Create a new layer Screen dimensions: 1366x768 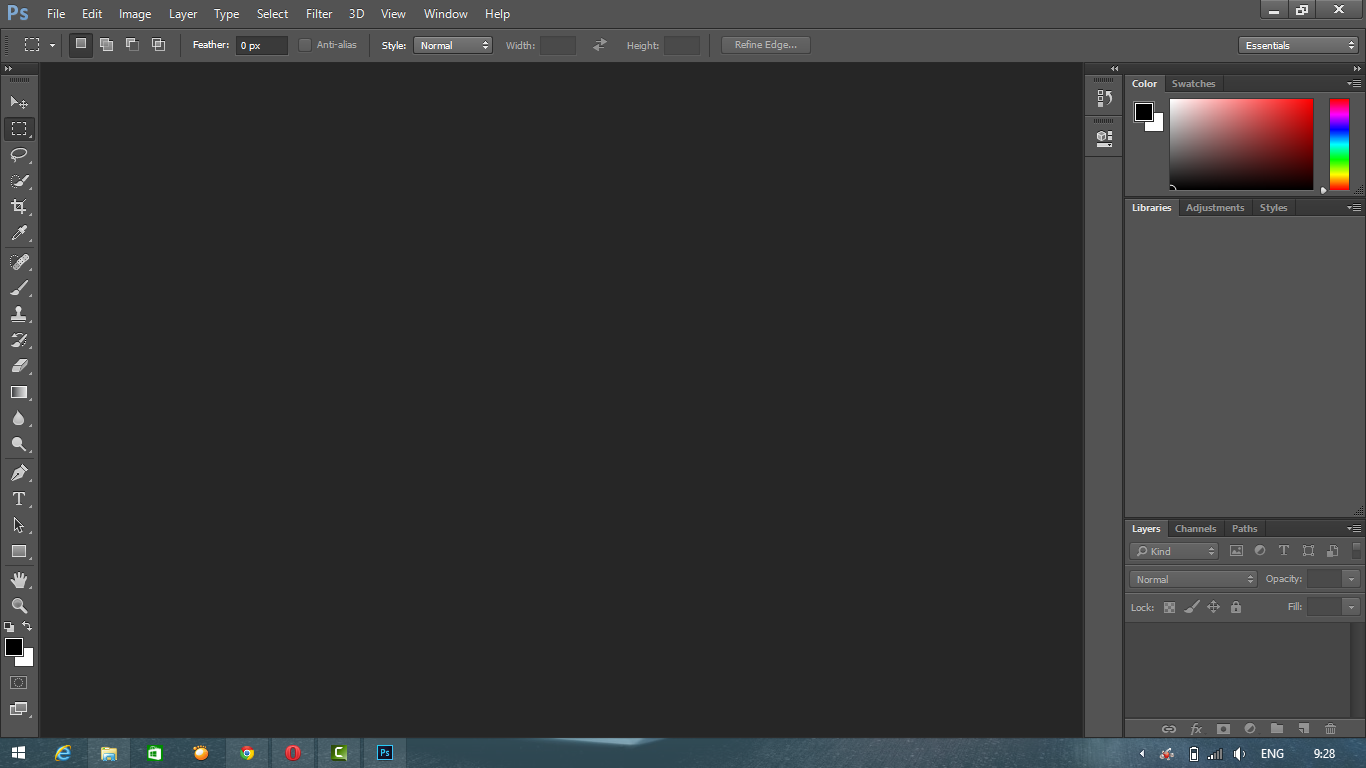(x=1303, y=729)
